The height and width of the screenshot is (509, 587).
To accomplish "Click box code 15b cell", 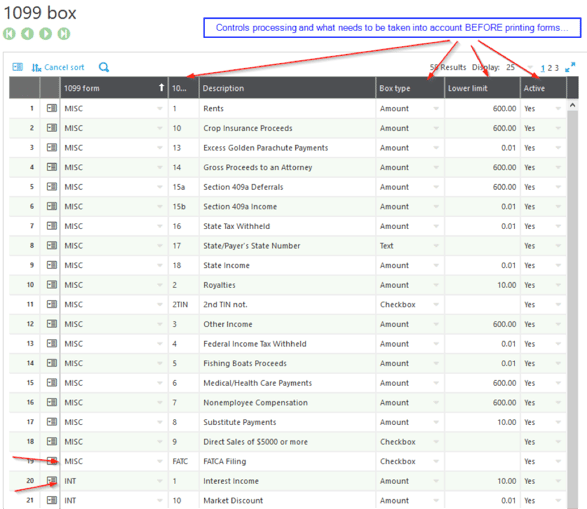I will [x=183, y=207].
